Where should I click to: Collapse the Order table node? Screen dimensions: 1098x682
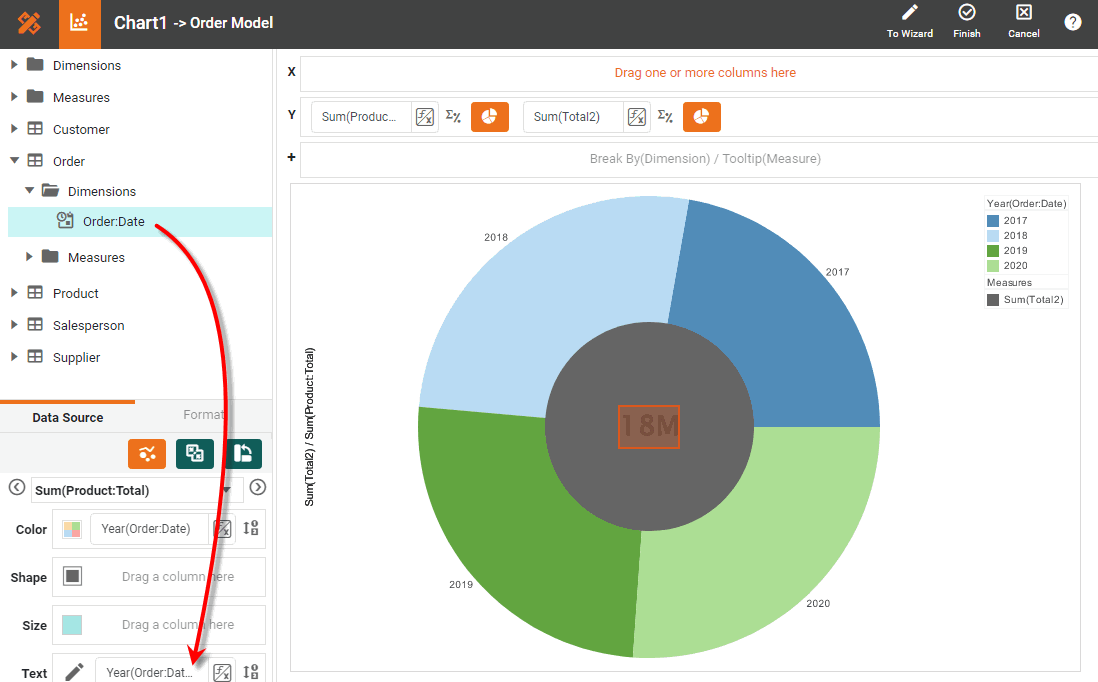14,161
